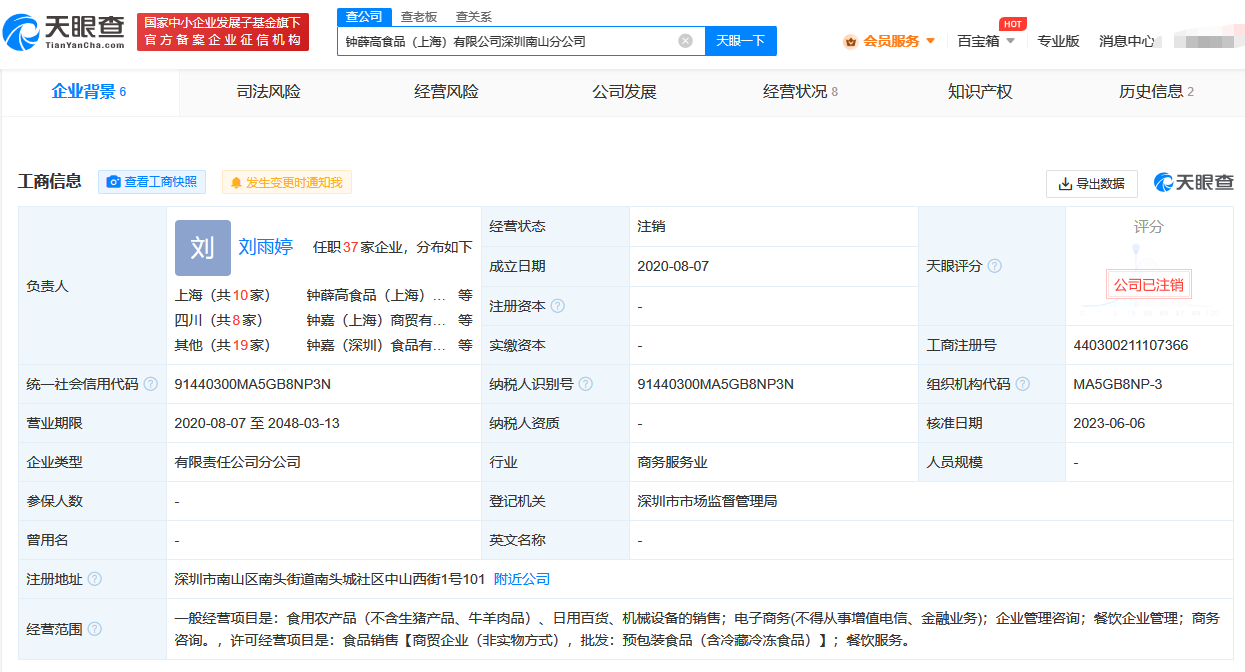Open 消息中心 in the header

[1127, 41]
